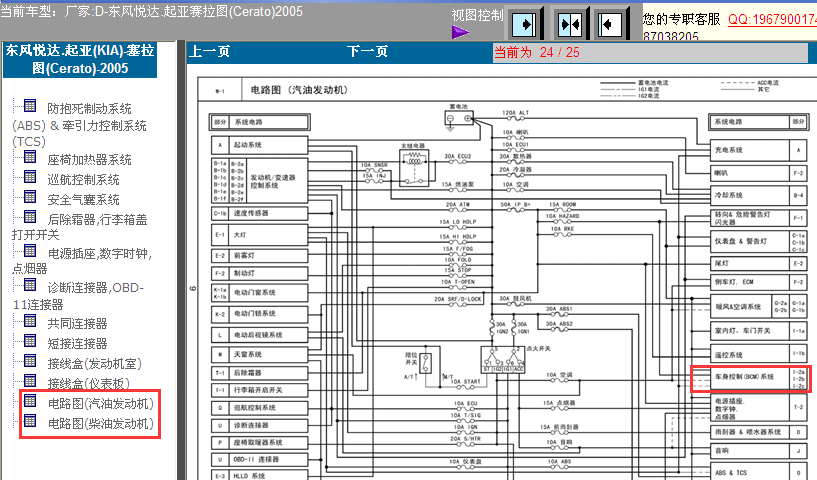Click the table icon beside 电路图(柴油发动机)
Image resolution: width=817 pixels, height=480 pixels.
pyautogui.click(x=30, y=420)
